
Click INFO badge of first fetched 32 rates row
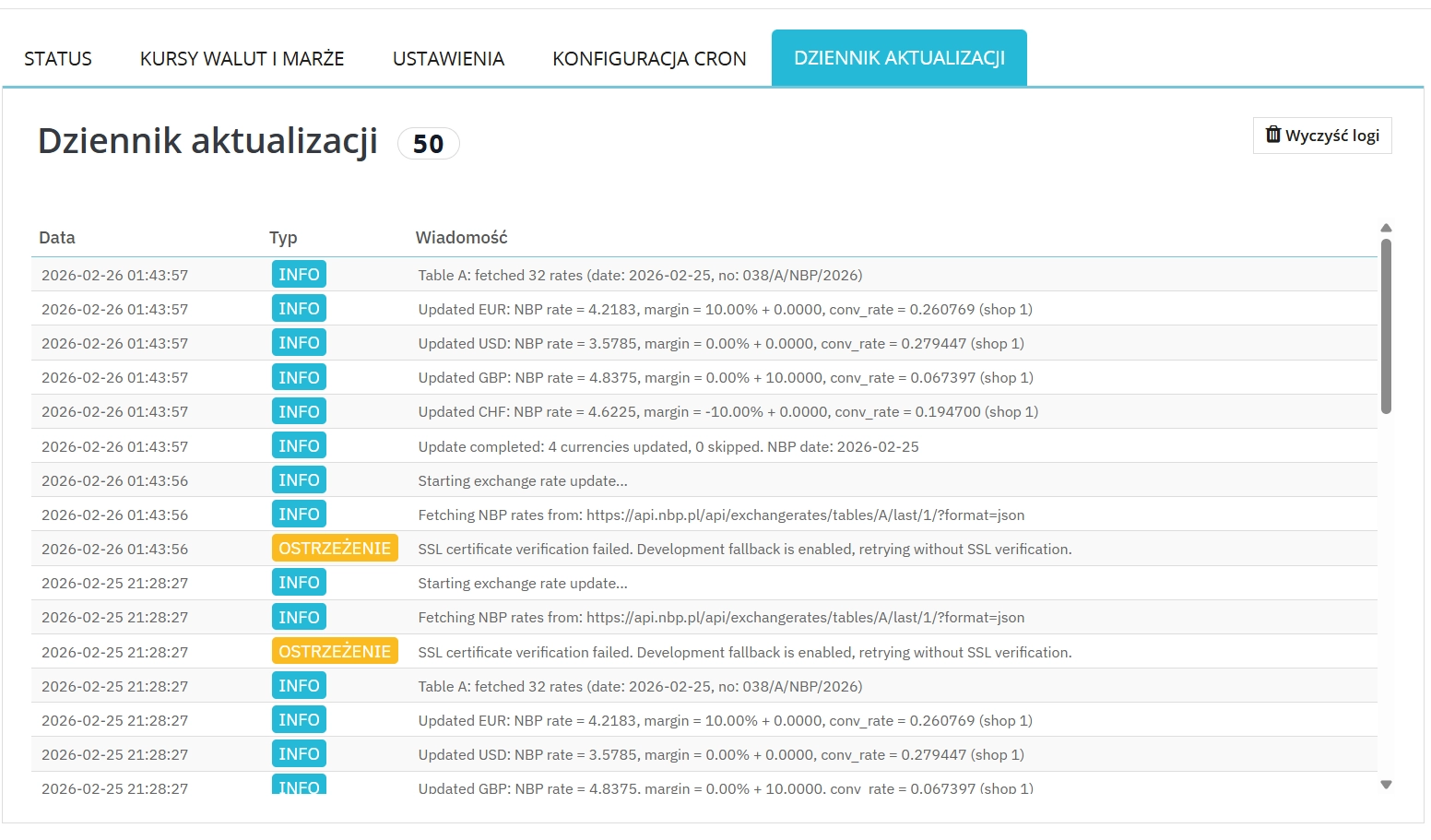299,275
